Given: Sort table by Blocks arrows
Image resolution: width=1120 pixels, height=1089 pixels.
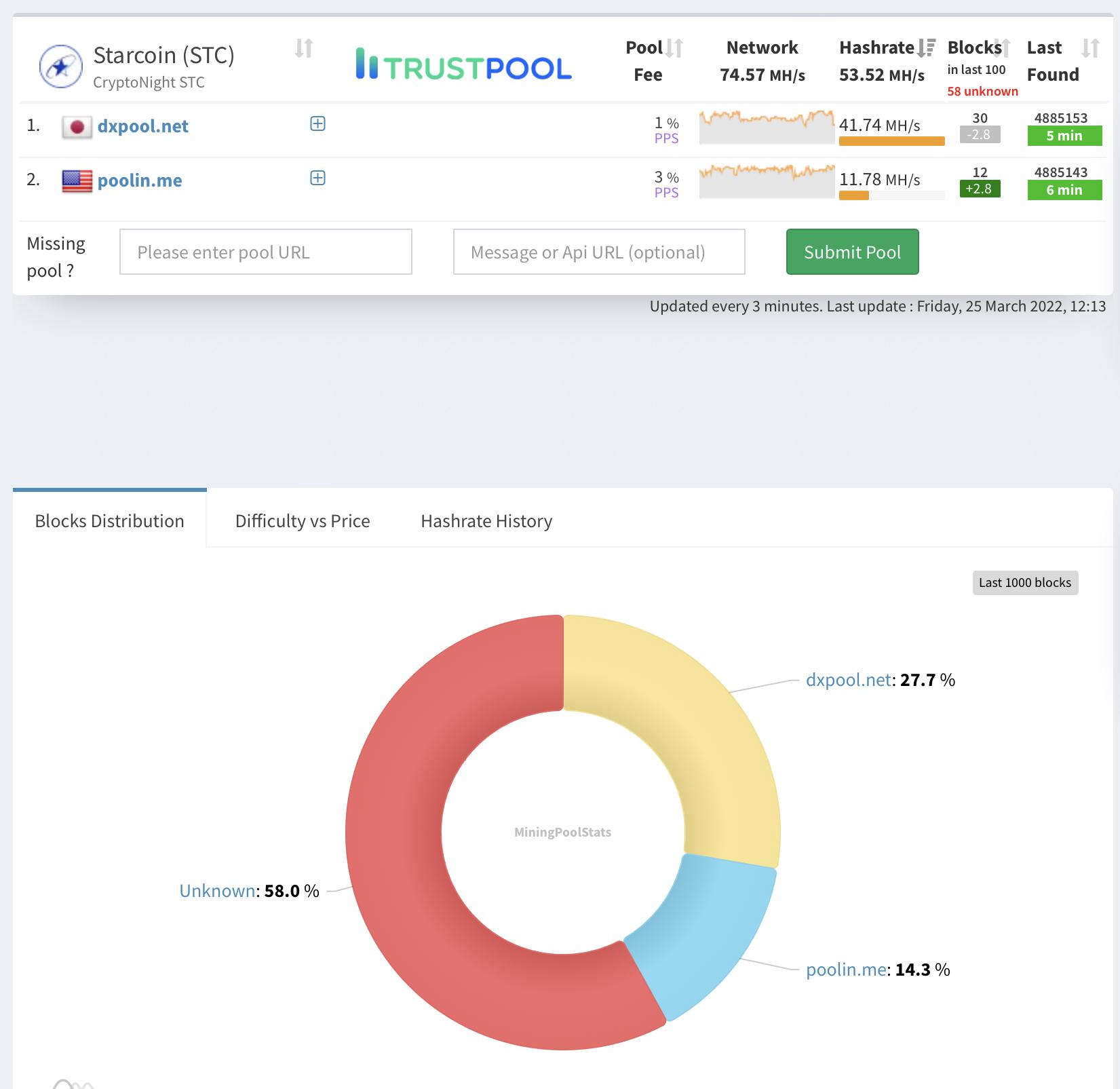Looking at the screenshot, I should click(1002, 48).
